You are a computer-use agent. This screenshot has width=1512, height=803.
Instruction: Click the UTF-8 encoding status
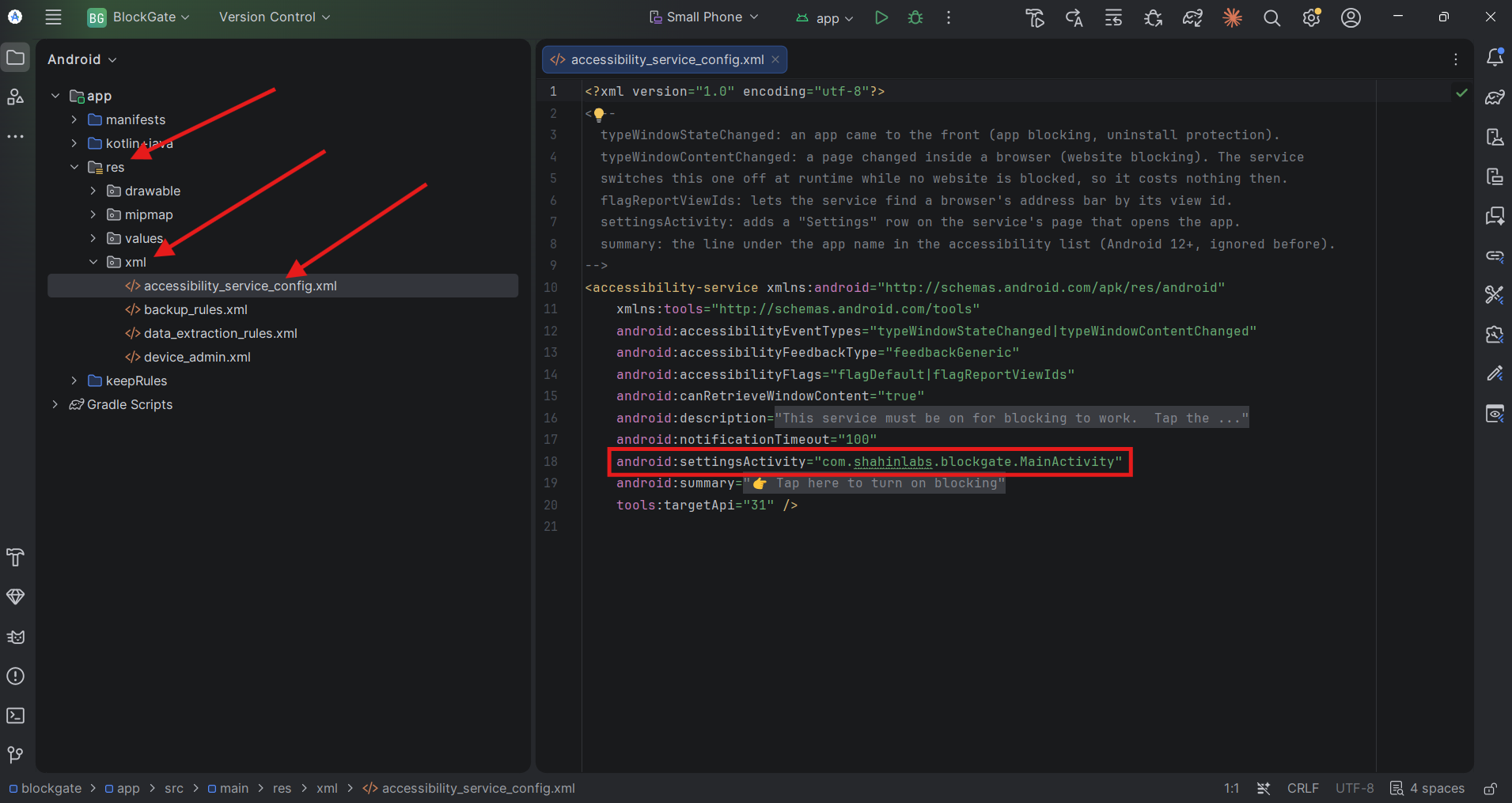[1355, 788]
